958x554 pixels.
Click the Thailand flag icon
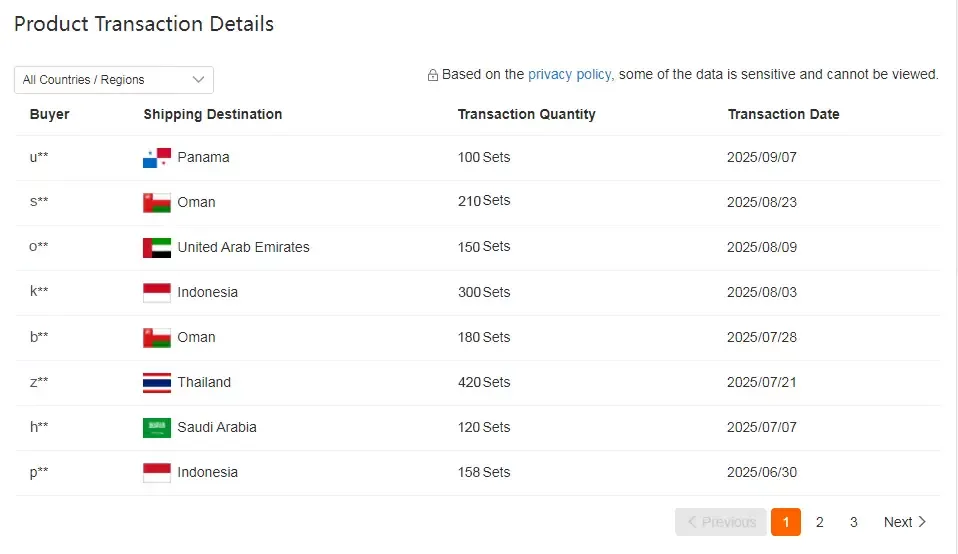157,382
